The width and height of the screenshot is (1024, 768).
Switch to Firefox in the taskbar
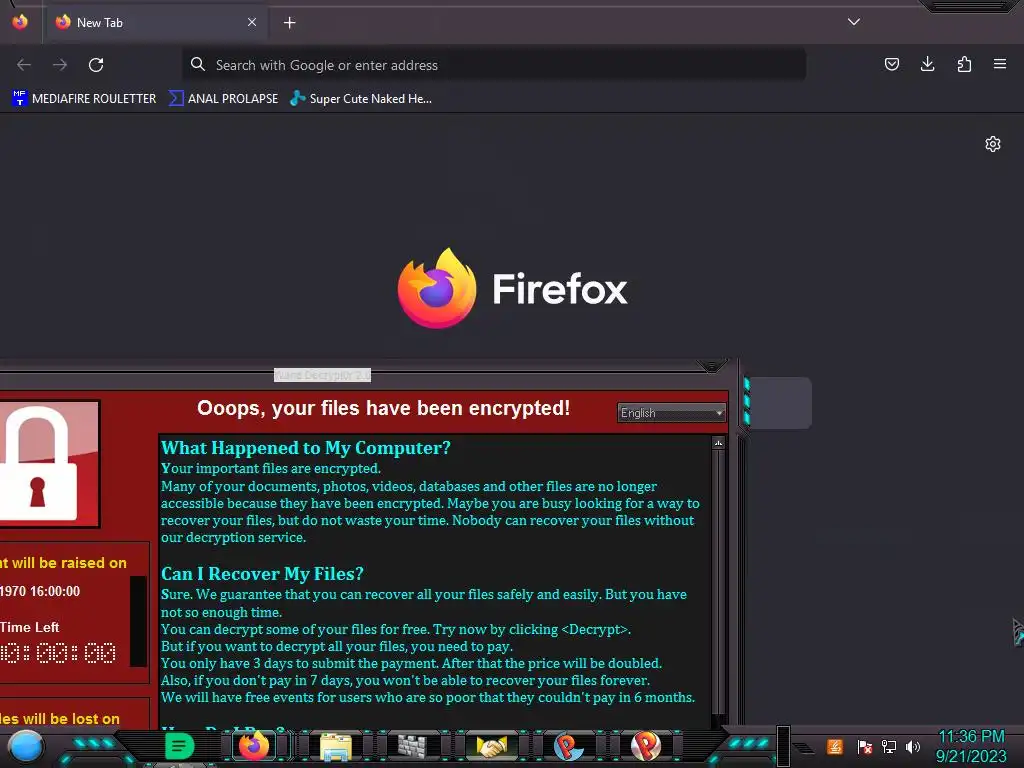point(254,746)
